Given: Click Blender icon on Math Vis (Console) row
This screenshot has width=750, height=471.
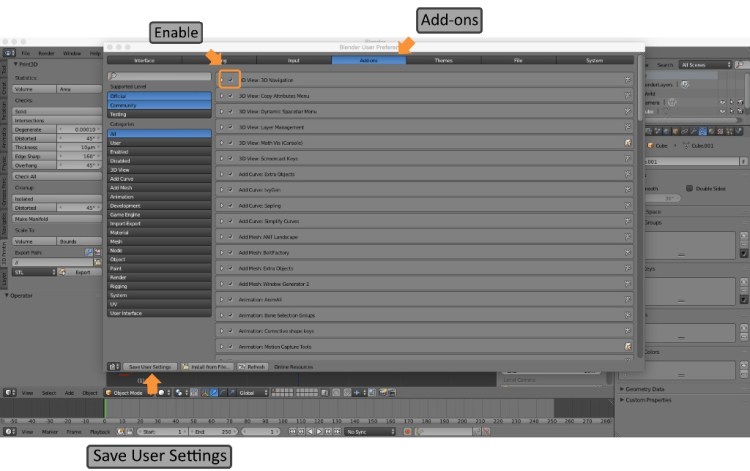Looking at the screenshot, I should click(628, 142).
